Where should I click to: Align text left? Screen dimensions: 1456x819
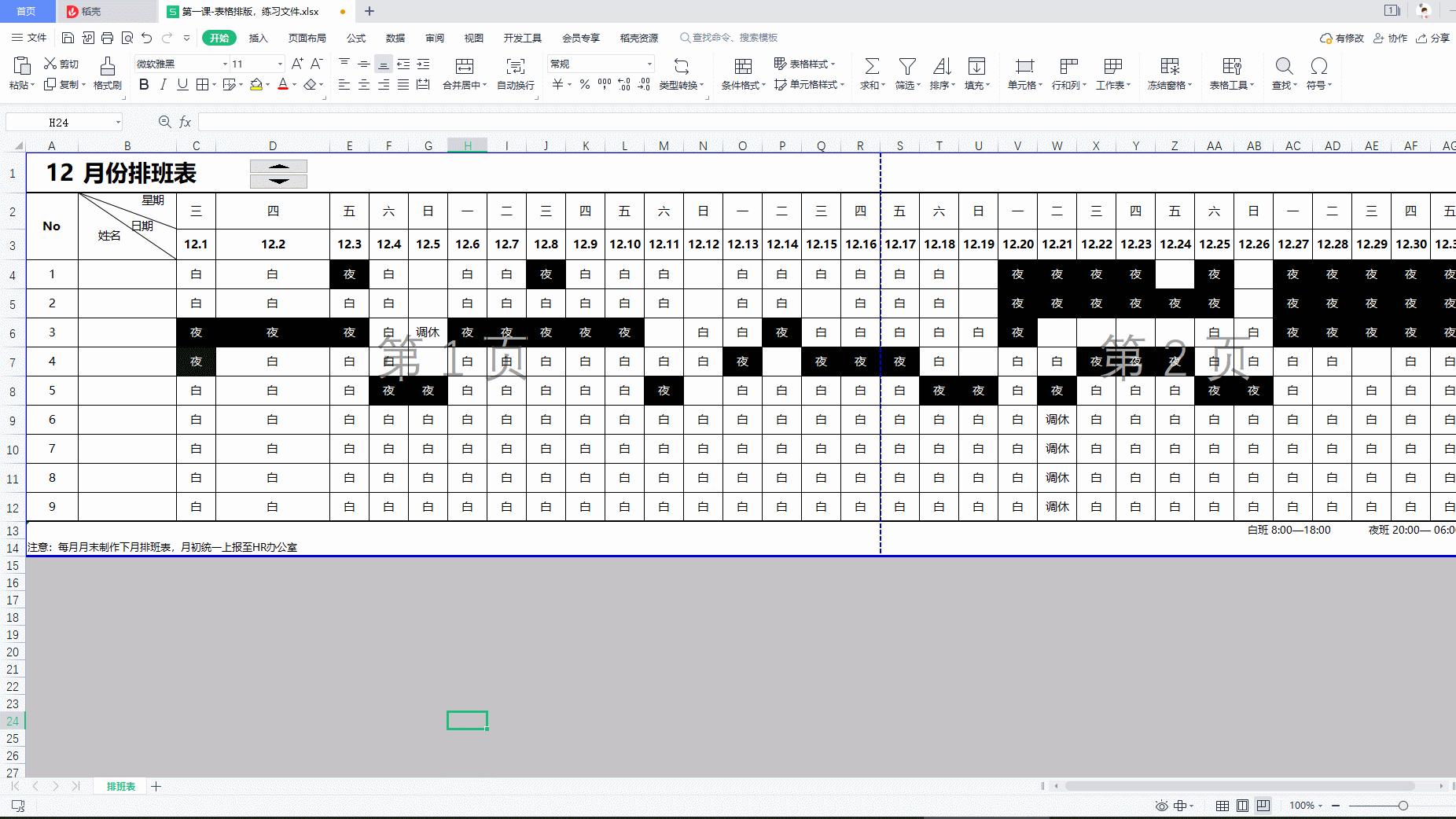[344, 84]
